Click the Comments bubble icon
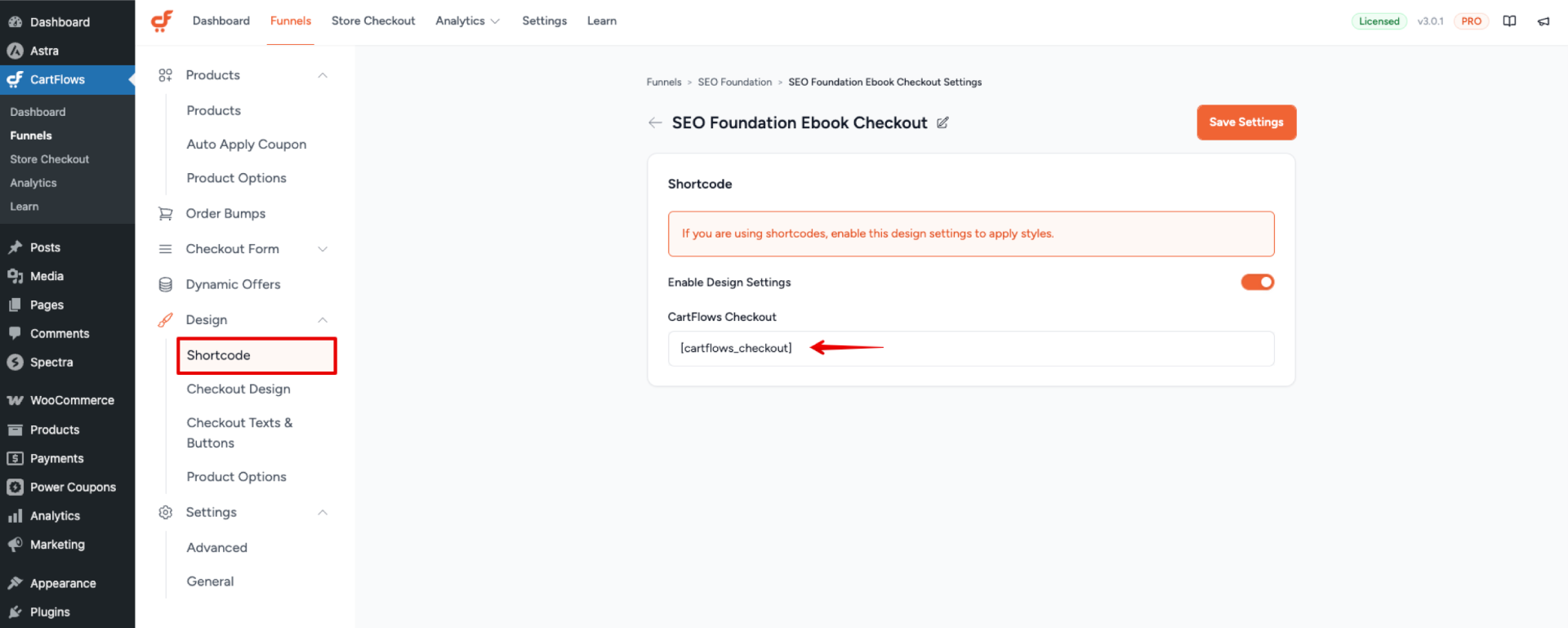Screen dimensions: 1568x628 tap(15, 333)
